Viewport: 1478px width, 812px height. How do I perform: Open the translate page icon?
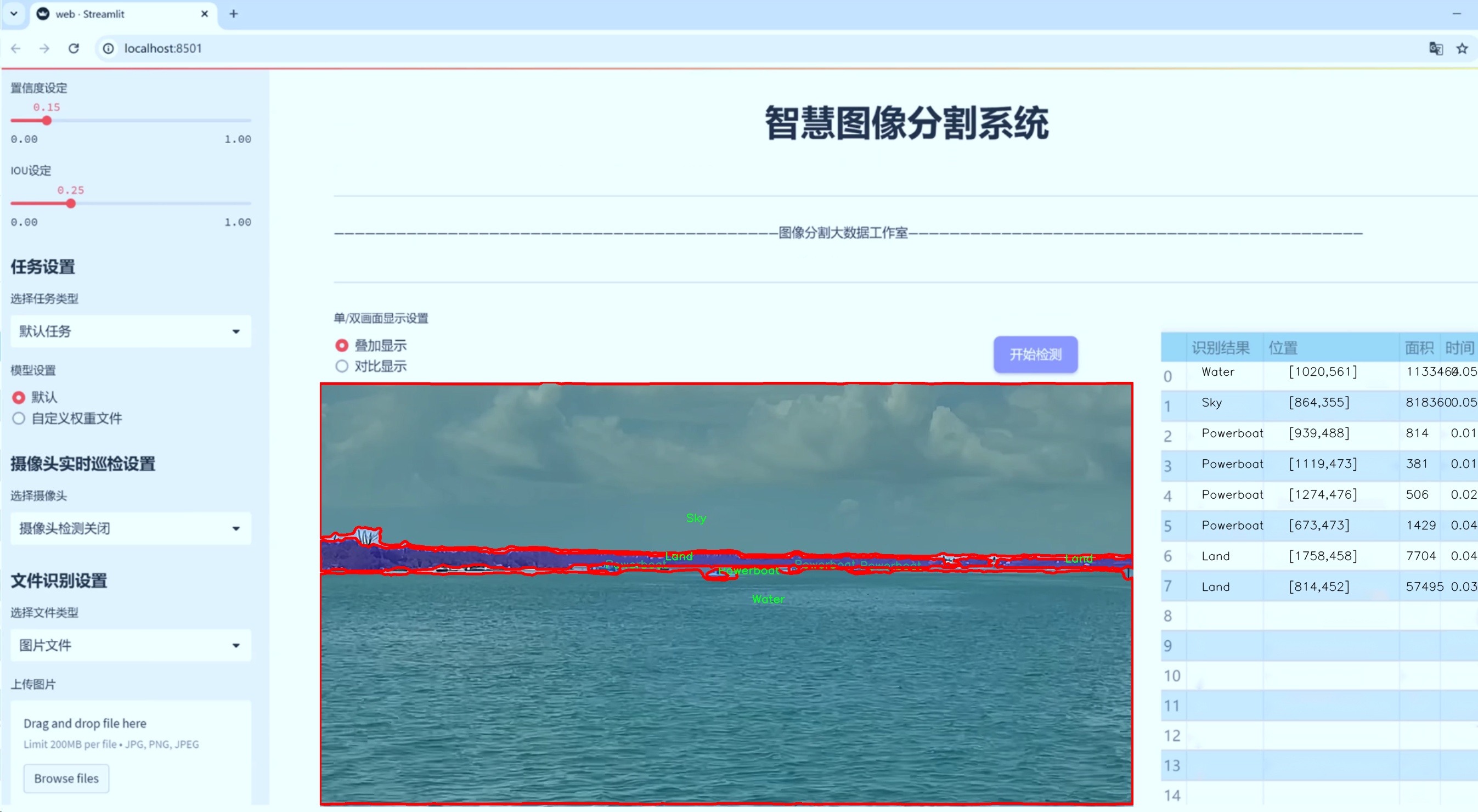(x=1436, y=48)
